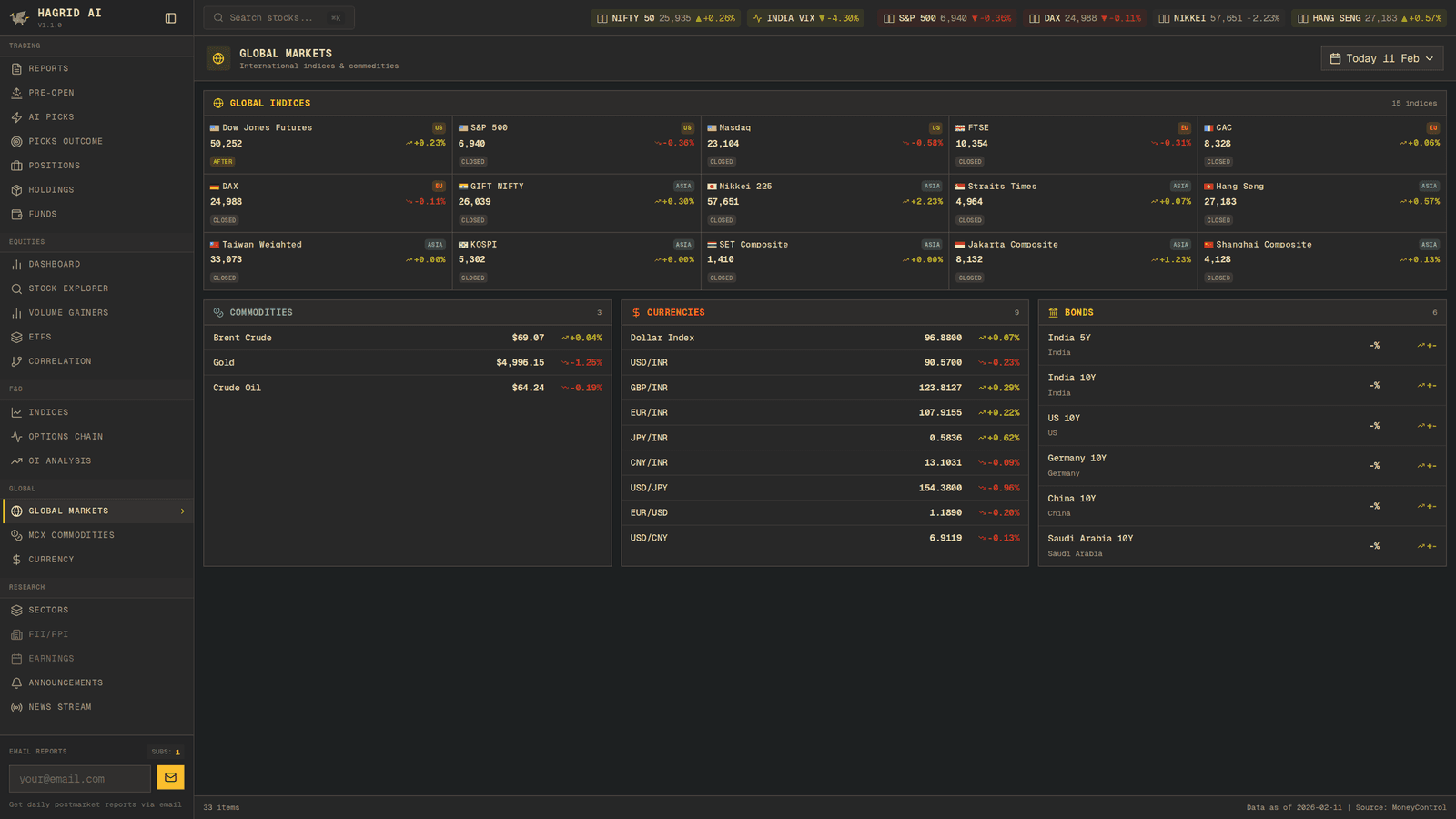This screenshot has width=1456, height=819.
Task: Go to the Dashboard menu item
Action: pos(96,264)
